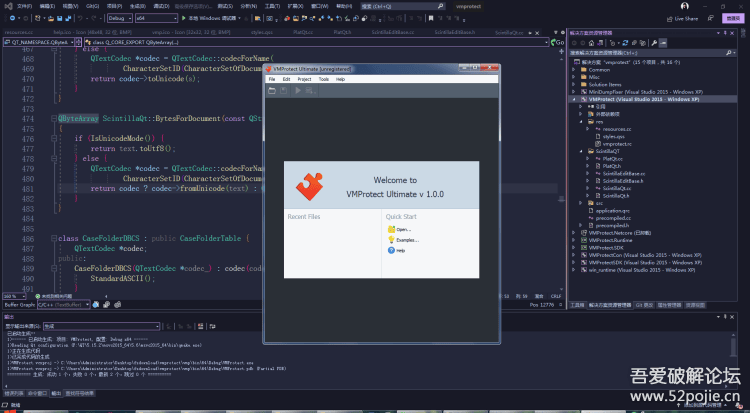This screenshot has width=750, height=413.
Task: Toggle auto-hide pin on Output panel
Action: tap(725, 317)
